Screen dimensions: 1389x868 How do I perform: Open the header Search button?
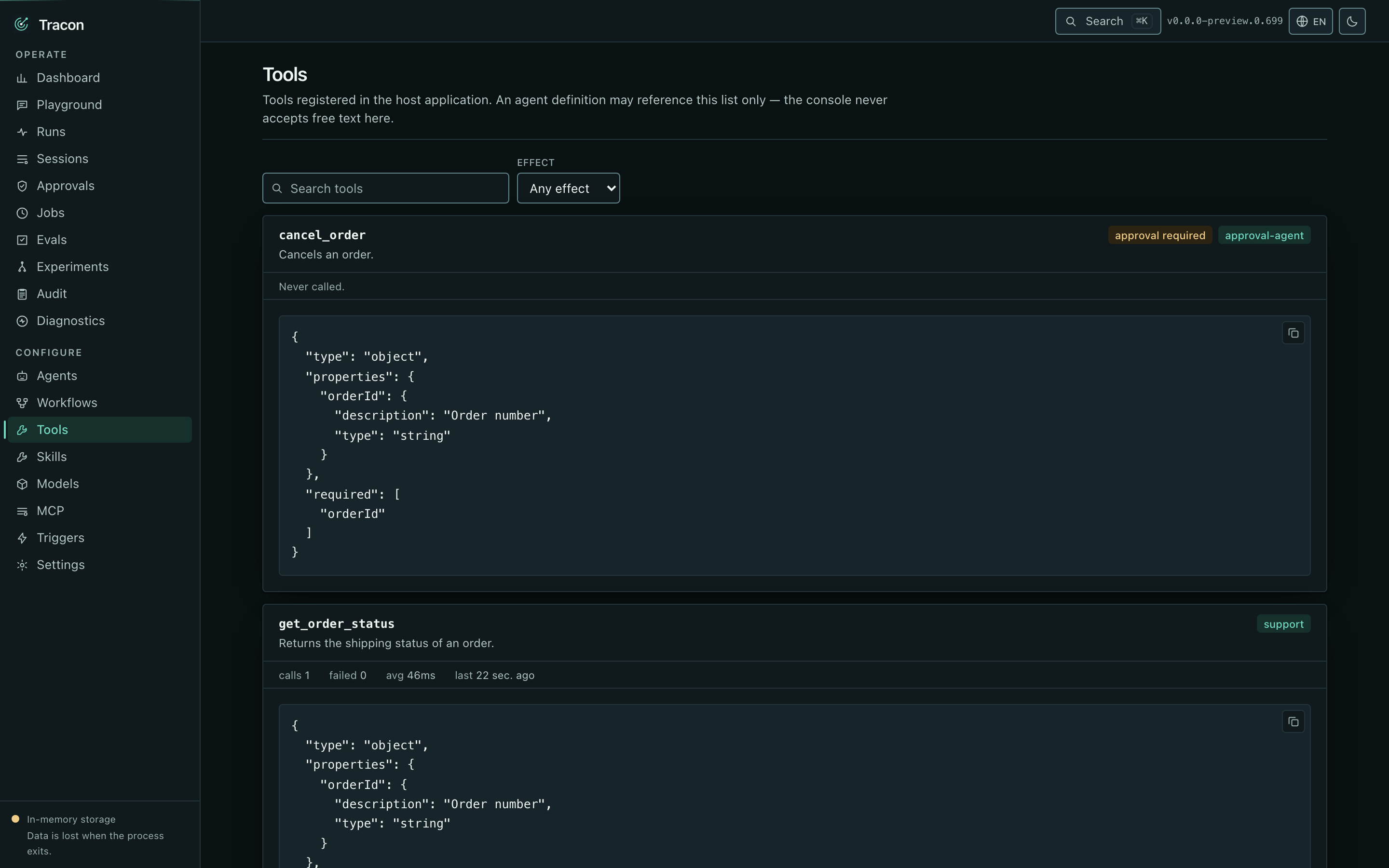[1108, 21]
